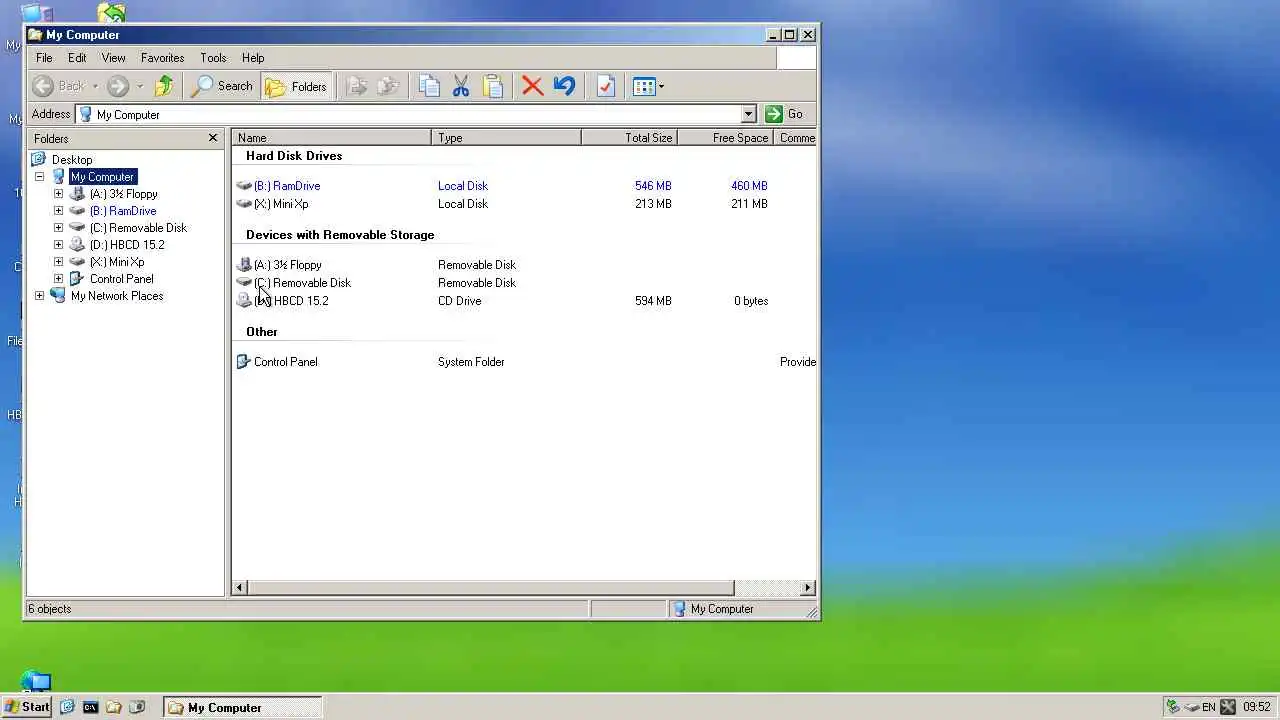Click horizontal scrollbar right arrow
The image size is (1280, 720).
[808, 588]
